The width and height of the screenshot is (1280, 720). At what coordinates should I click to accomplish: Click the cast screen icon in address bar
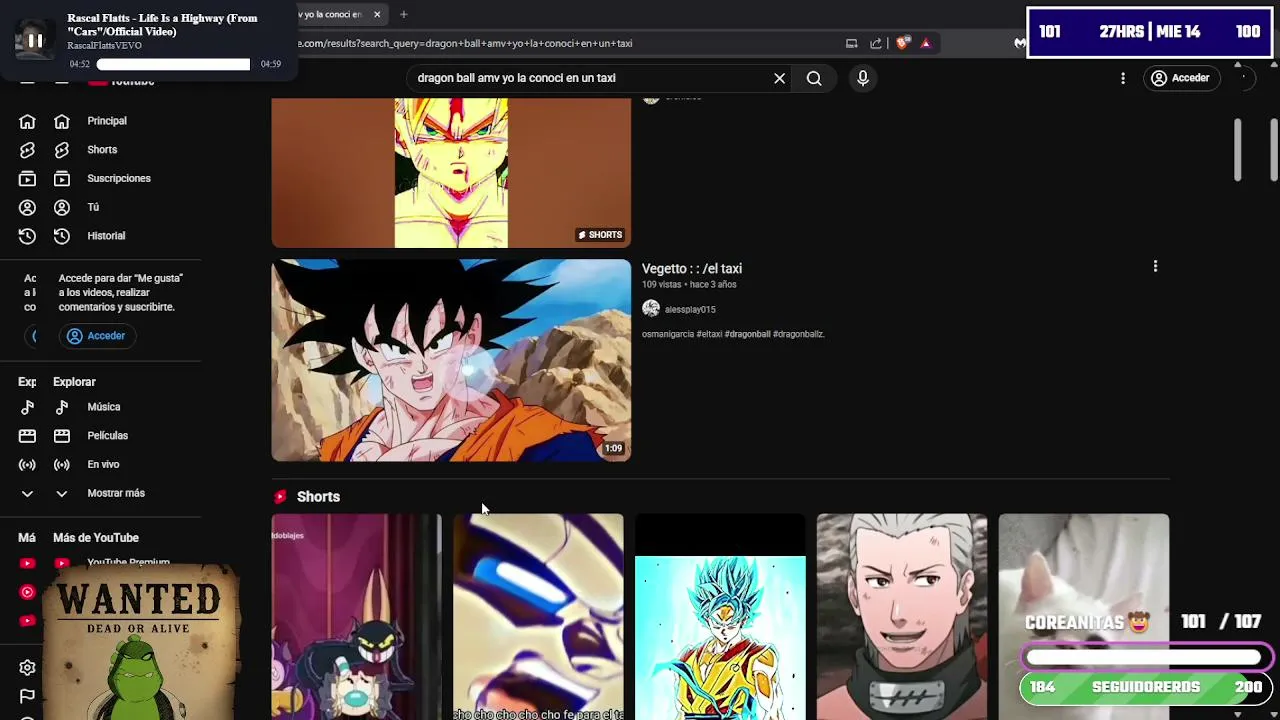tap(851, 43)
